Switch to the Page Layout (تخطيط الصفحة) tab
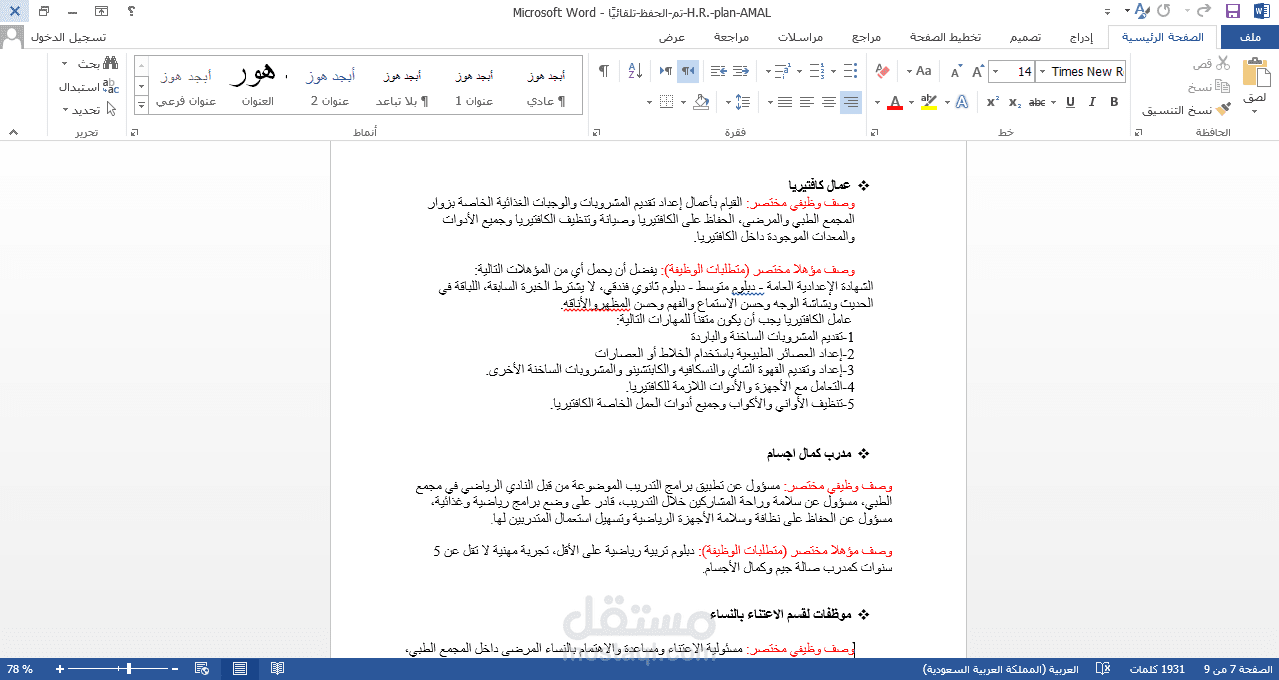Image resolution: width=1279 pixels, height=680 pixels. [x=945, y=37]
